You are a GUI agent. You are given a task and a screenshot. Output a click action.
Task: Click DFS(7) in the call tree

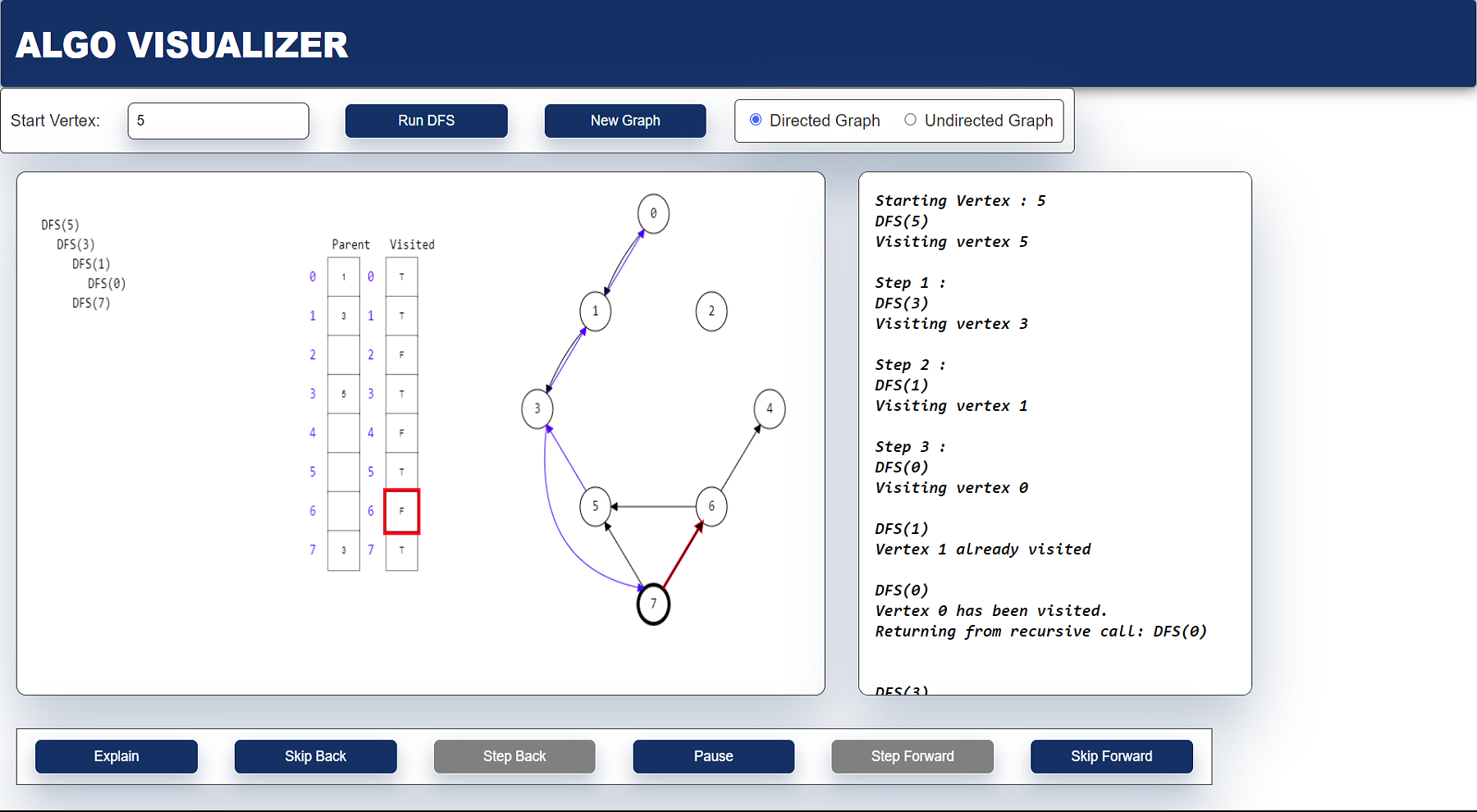point(91,303)
